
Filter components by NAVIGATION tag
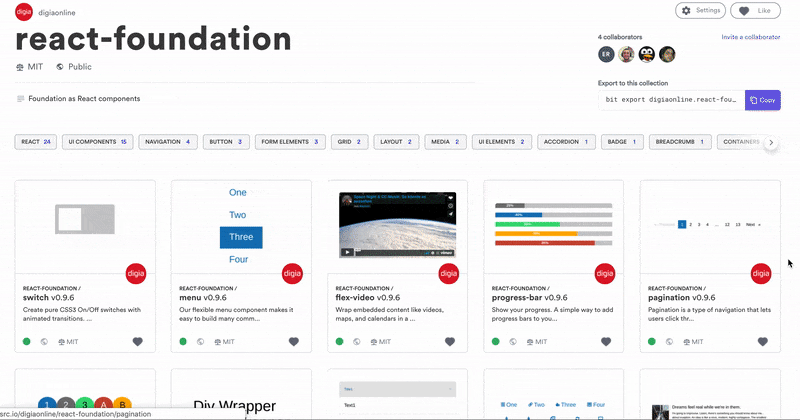167,142
